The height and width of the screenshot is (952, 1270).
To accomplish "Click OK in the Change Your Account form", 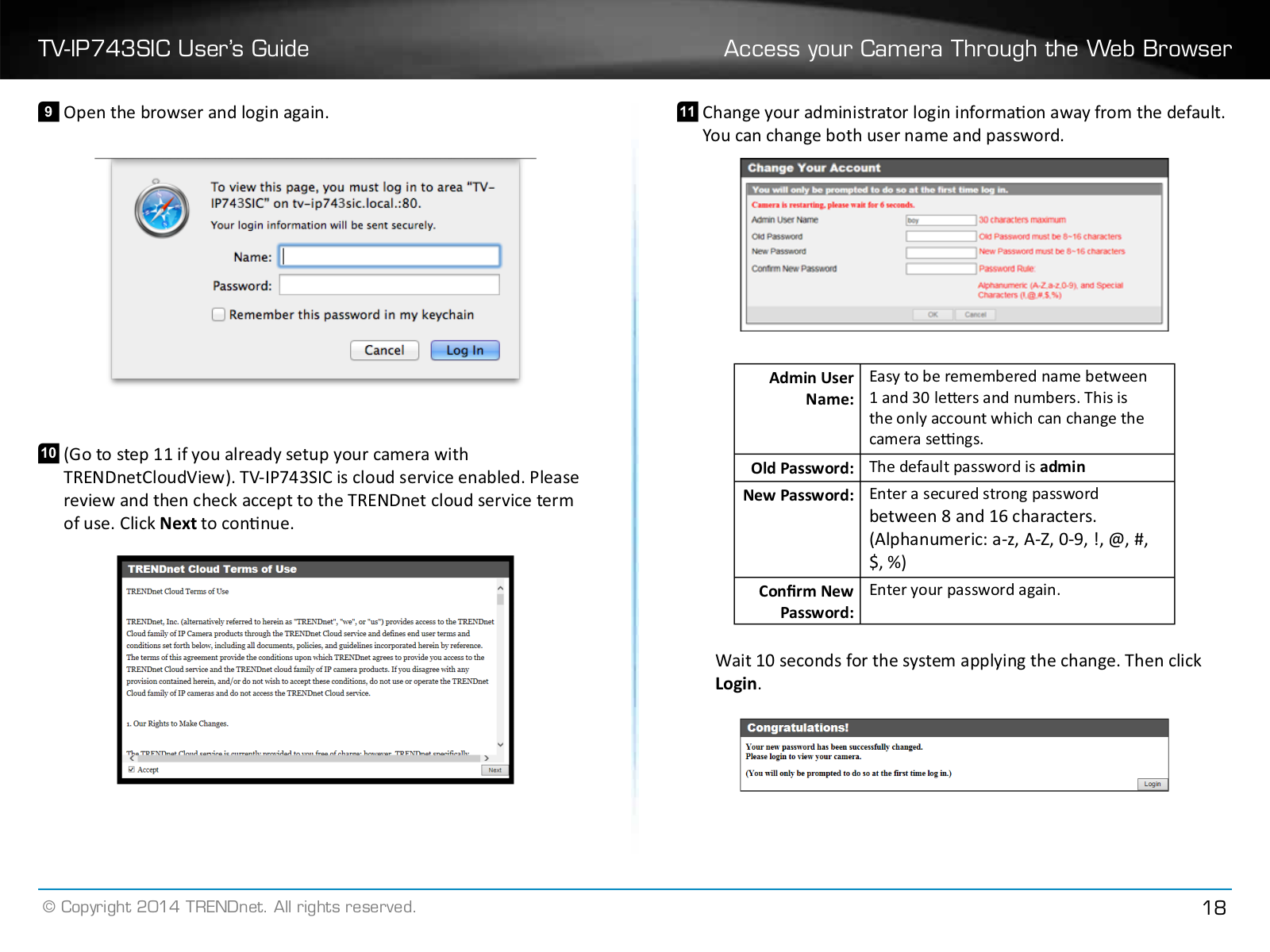I will 933,314.
